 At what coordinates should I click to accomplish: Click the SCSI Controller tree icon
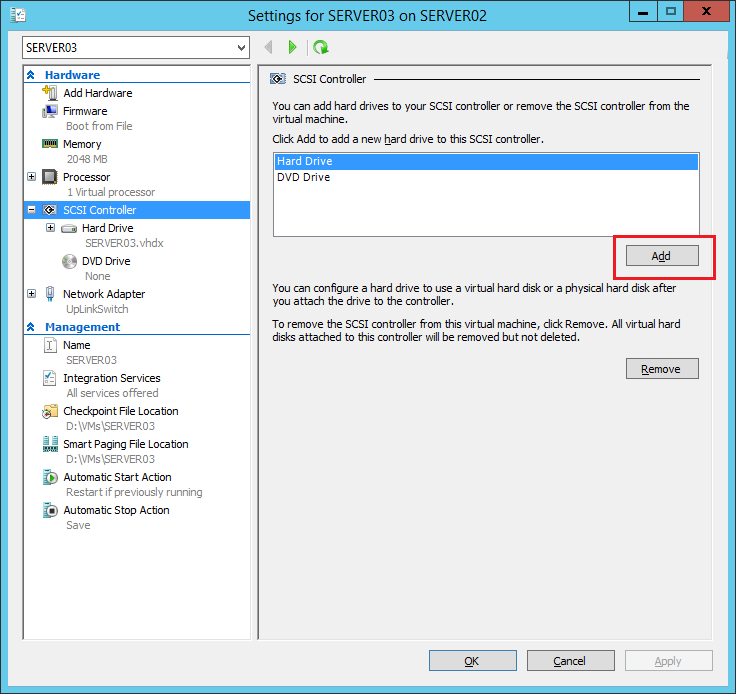pos(50,210)
